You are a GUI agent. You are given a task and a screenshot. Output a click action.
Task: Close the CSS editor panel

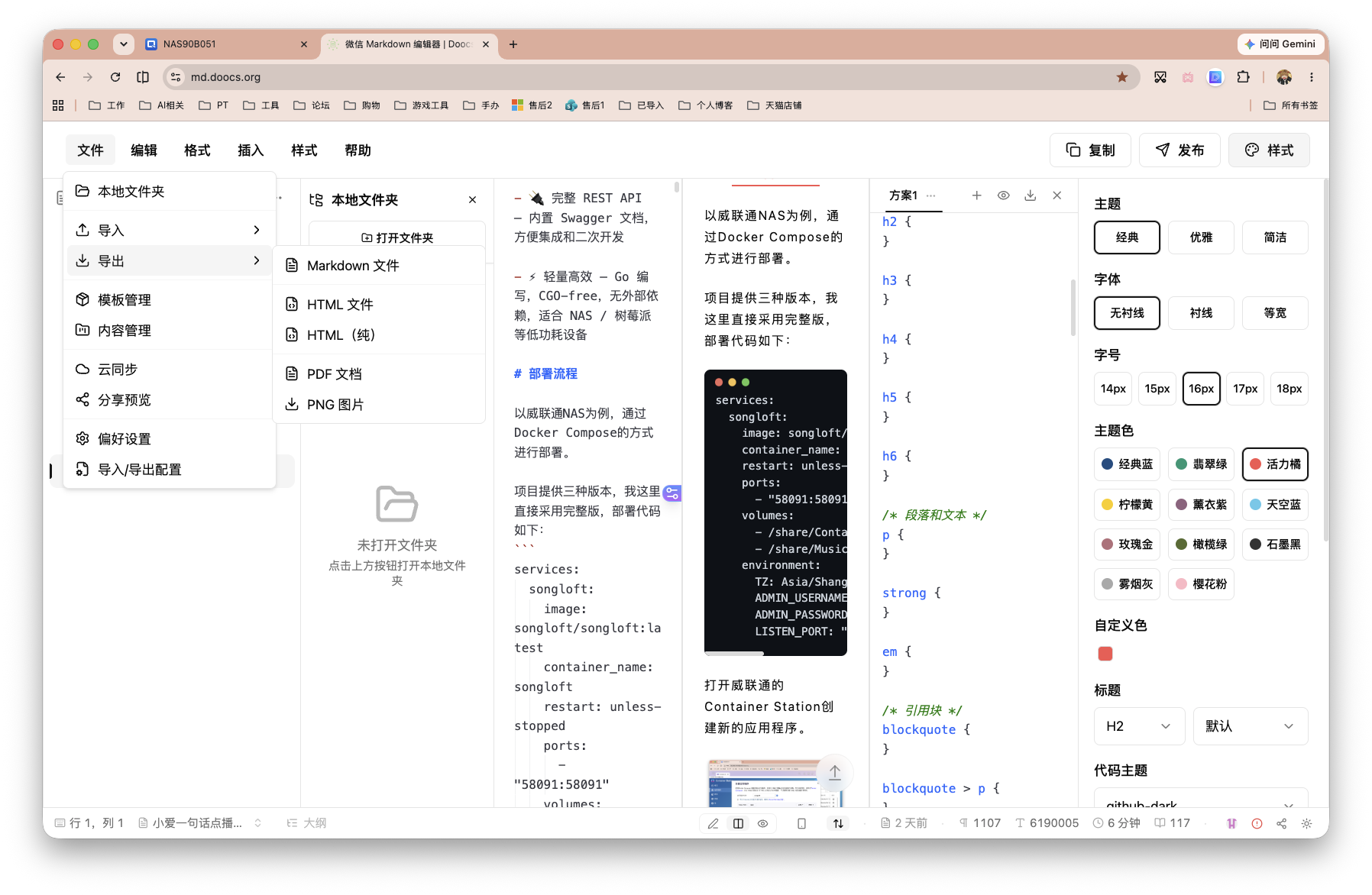[1057, 195]
